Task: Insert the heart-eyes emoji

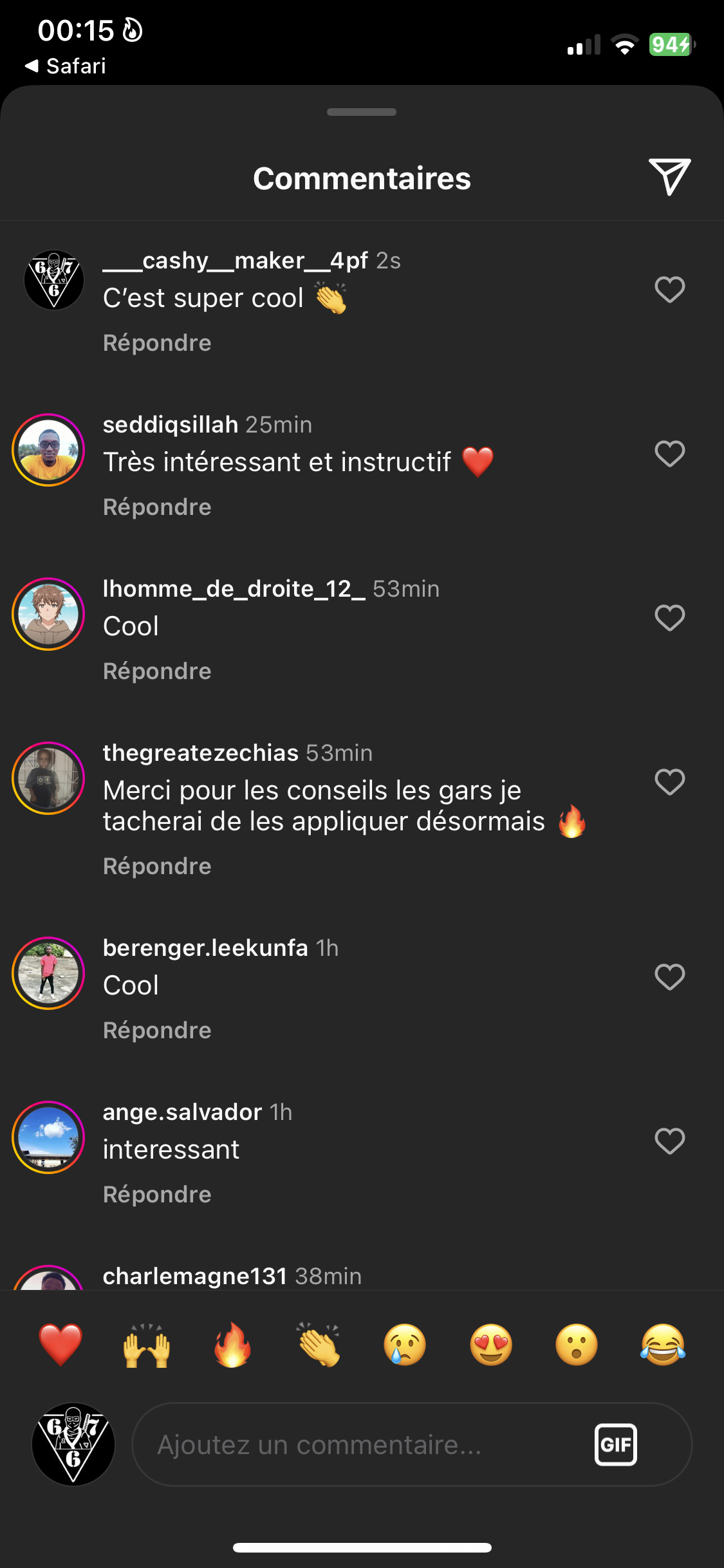Action: (491, 1345)
